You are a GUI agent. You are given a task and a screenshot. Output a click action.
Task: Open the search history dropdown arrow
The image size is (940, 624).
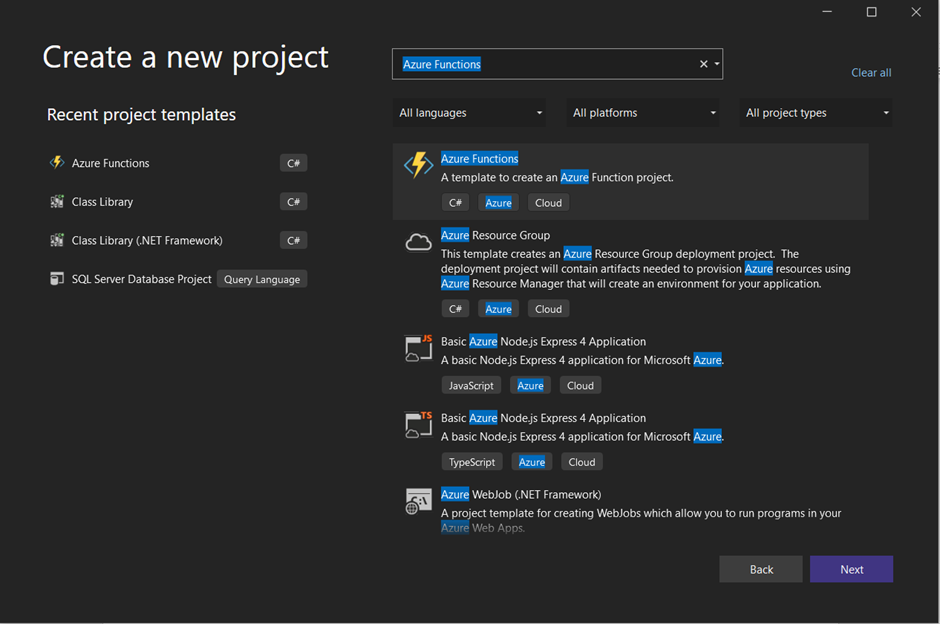717,64
